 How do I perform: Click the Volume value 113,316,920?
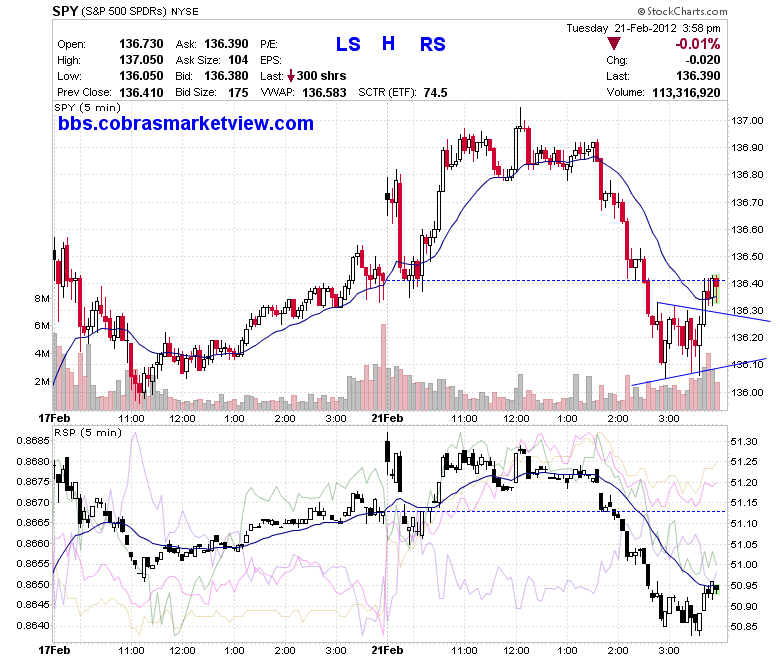point(686,93)
